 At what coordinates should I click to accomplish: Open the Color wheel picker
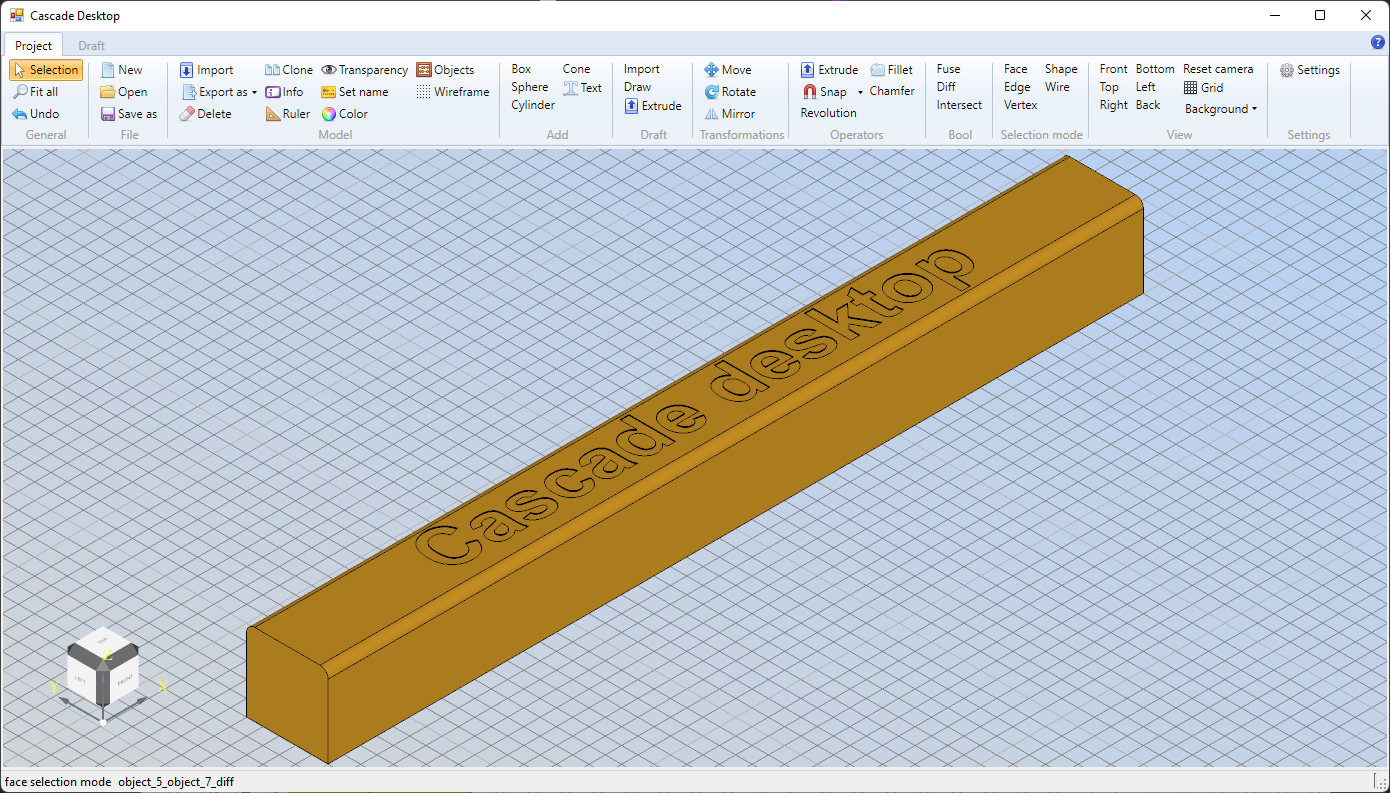click(x=328, y=114)
